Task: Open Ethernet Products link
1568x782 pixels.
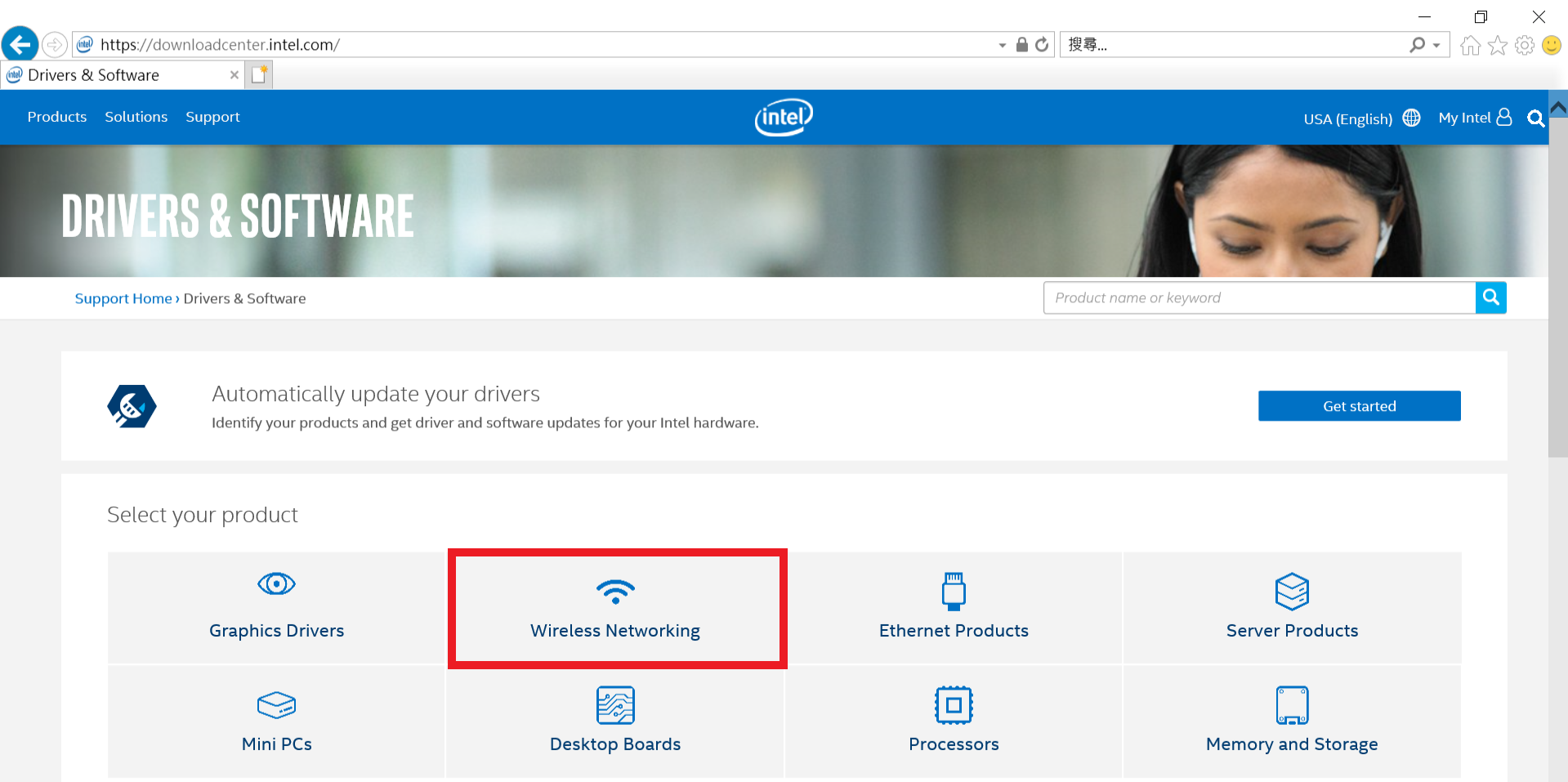Action: point(954,631)
